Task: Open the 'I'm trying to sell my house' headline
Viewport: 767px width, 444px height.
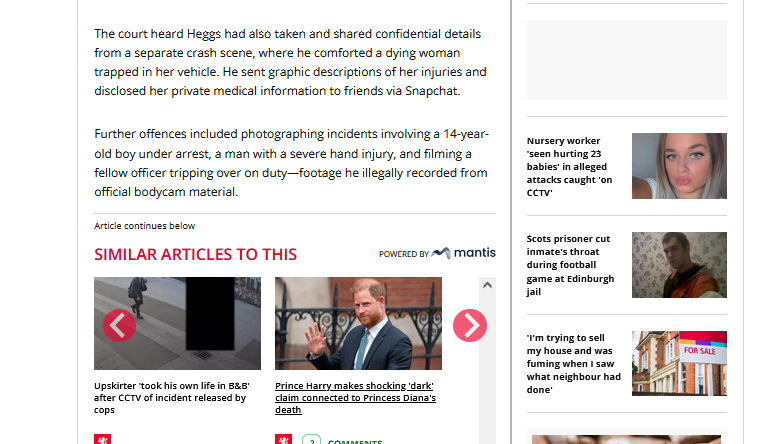Action: click(x=574, y=364)
